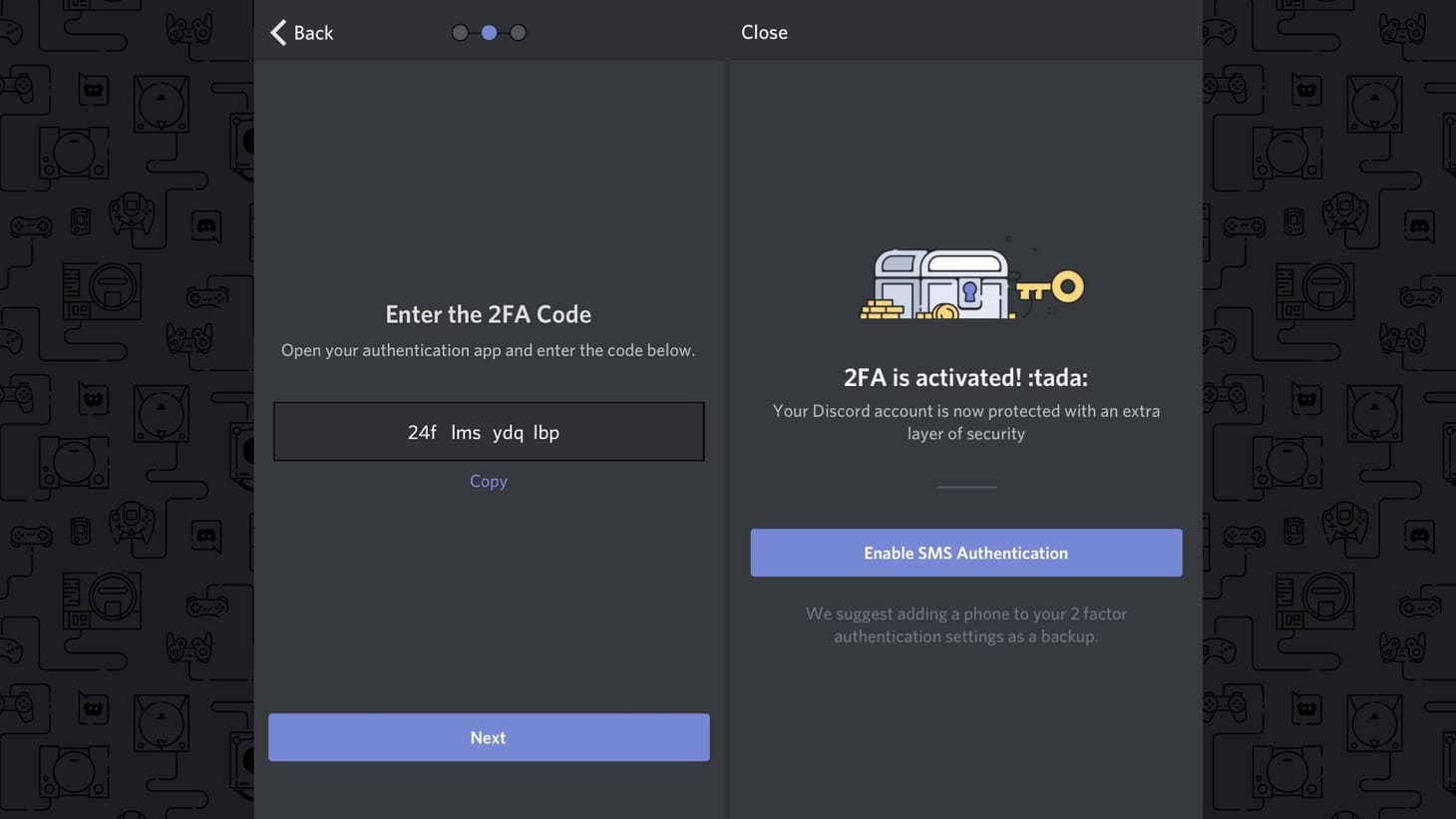Screen dimensions: 1456x819
Task: Enable SMS Authentication
Action: pos(965,552)
